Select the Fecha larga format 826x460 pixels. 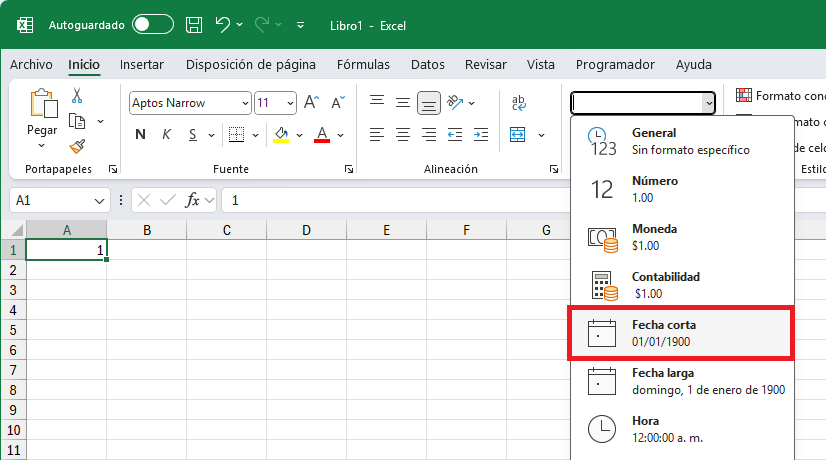click(683, 381)
